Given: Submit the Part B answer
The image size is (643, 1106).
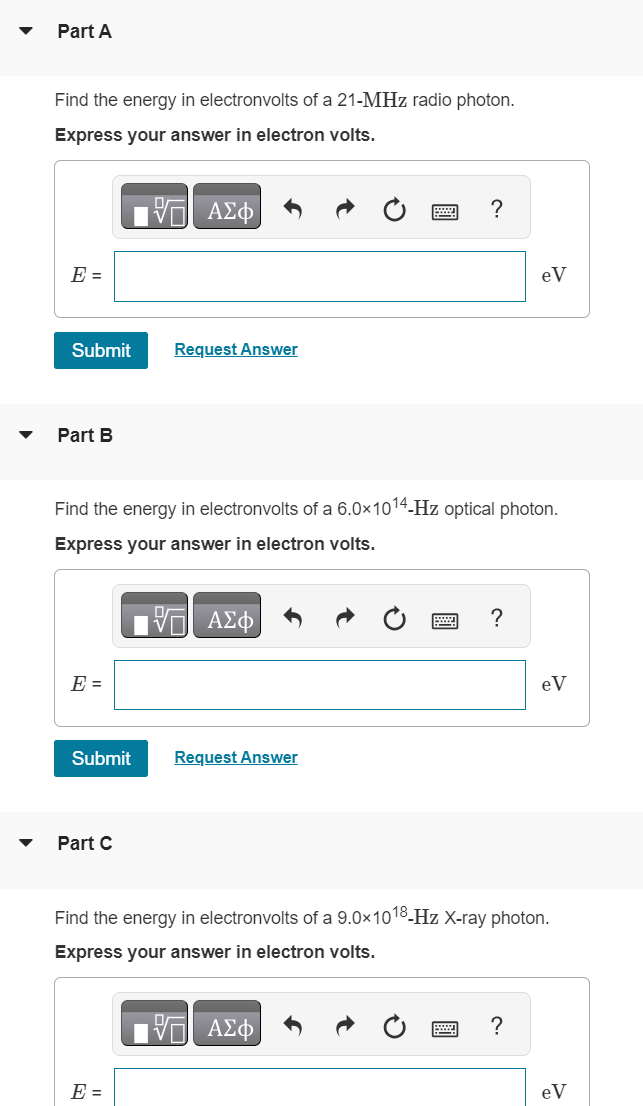Looking at the screenshot, I should [x=101, y=758].
